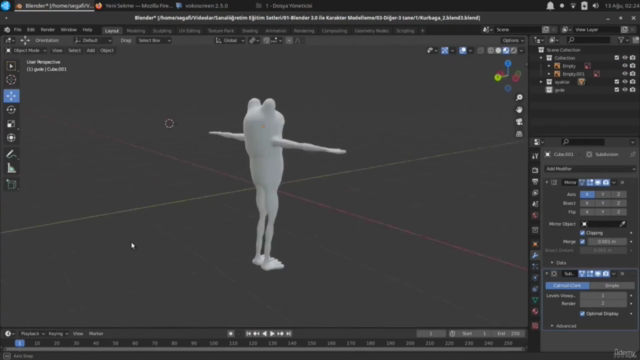Collapse the Mirror modifier panel
Viewport: 640px width, 360px height.
point(547,182)
